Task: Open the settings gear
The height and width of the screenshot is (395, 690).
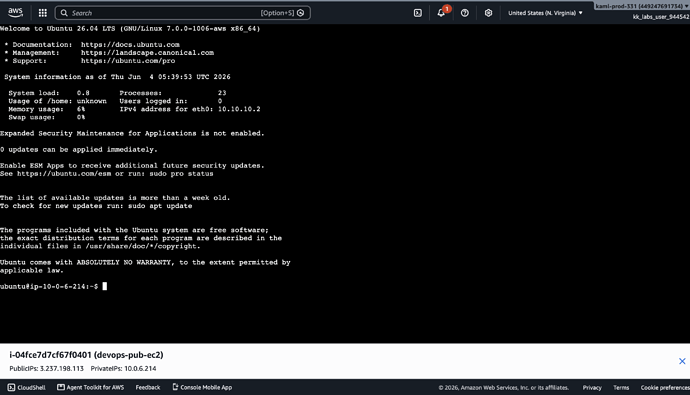Action: [x=488, y=13]
